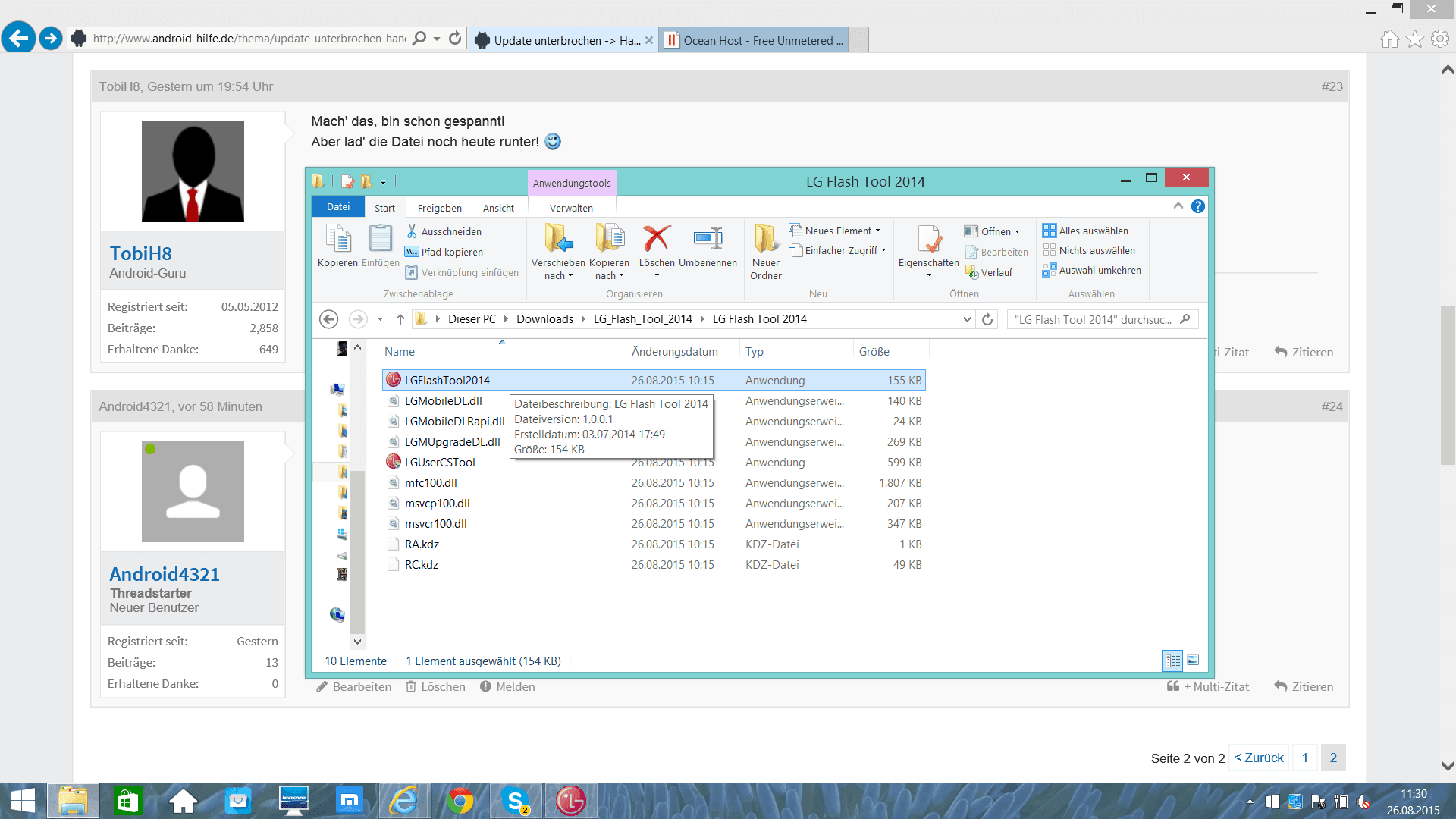Click browser back button
Viewport: 1456px width, 819px height.
point(19,37)
